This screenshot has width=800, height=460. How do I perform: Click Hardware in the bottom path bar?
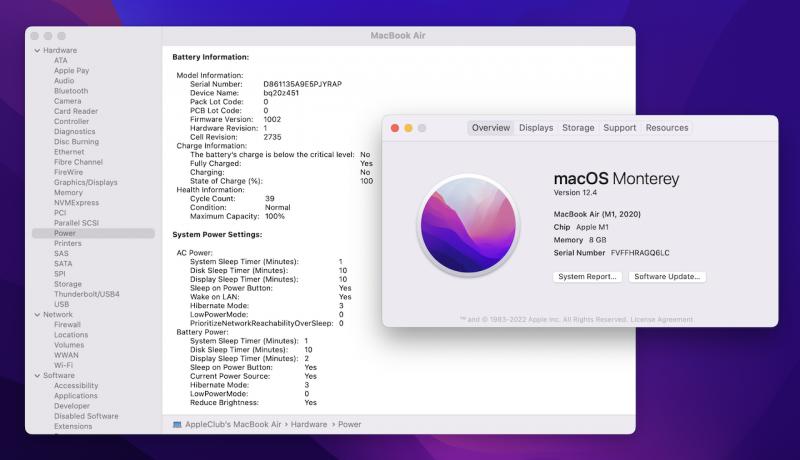coord(309,424)
